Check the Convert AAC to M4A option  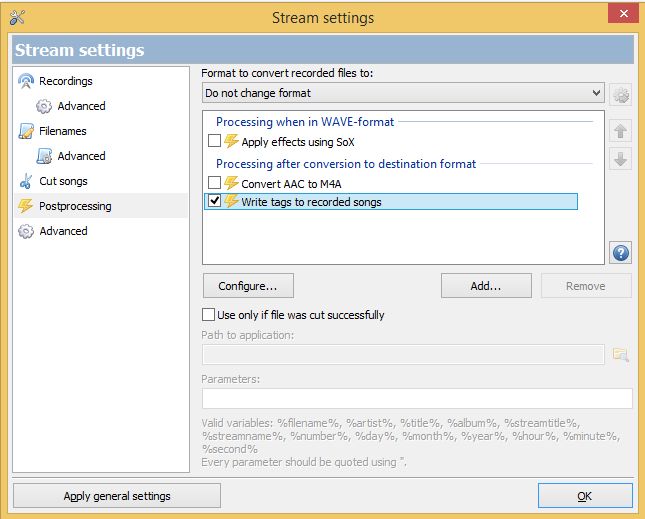tap(214, 183)
